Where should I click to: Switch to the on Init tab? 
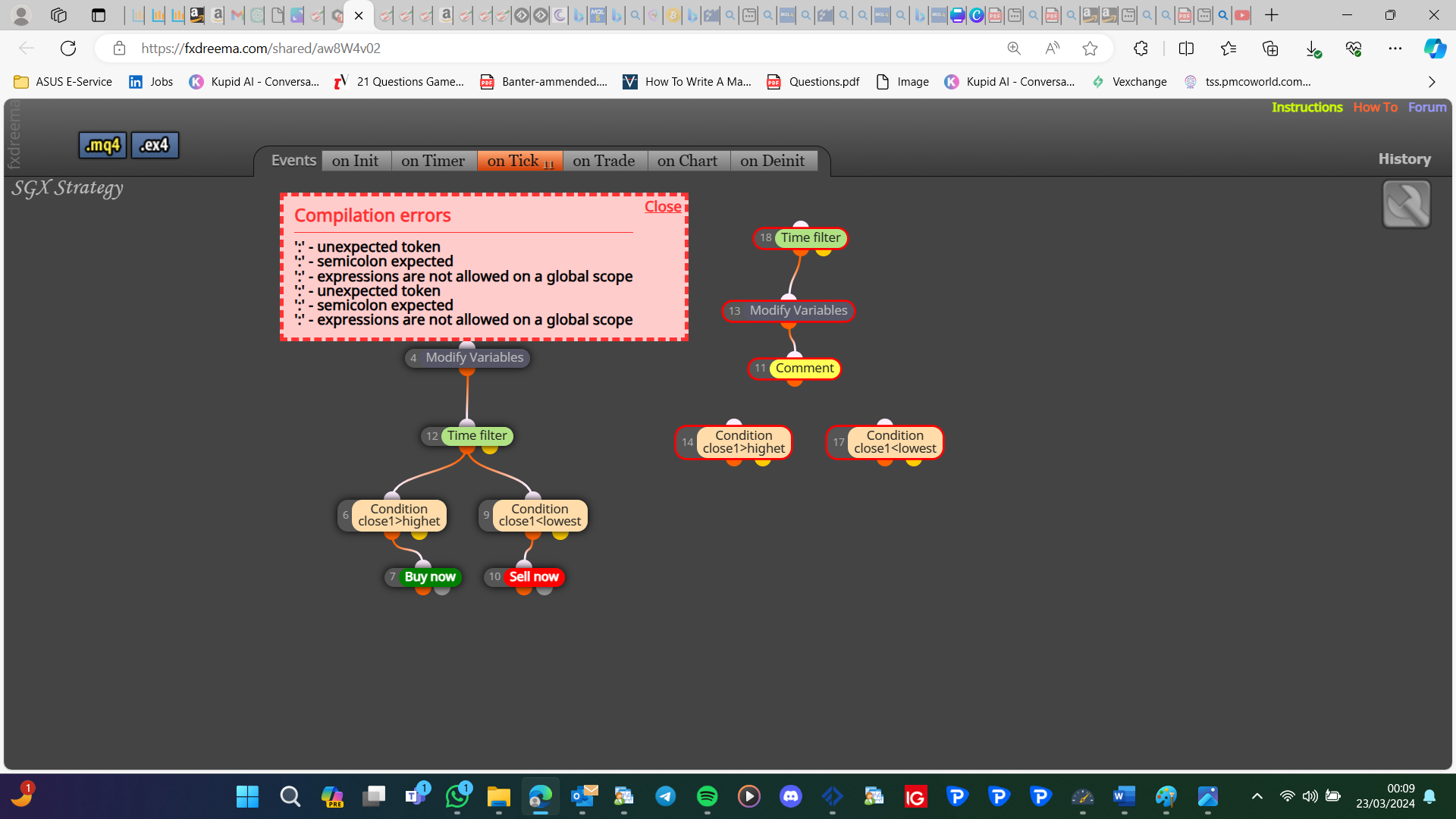point(355,161)
